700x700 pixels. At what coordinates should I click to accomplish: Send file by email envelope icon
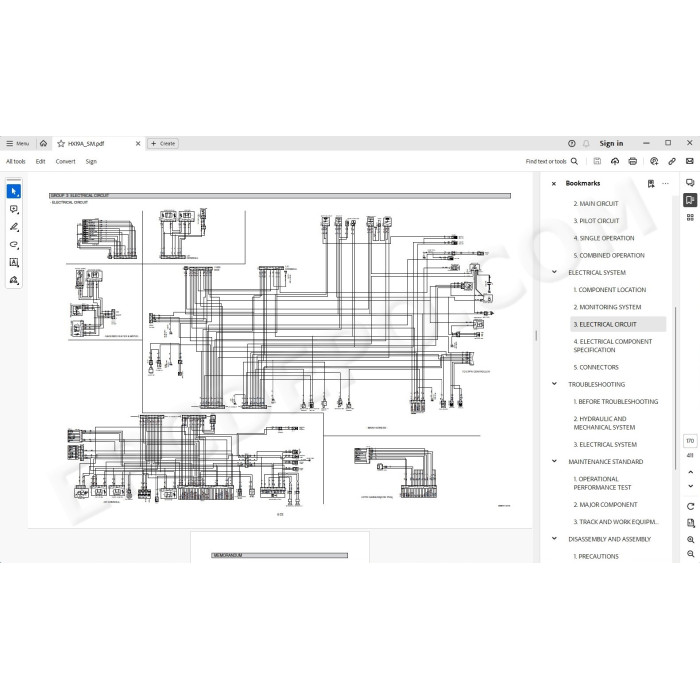690,161
